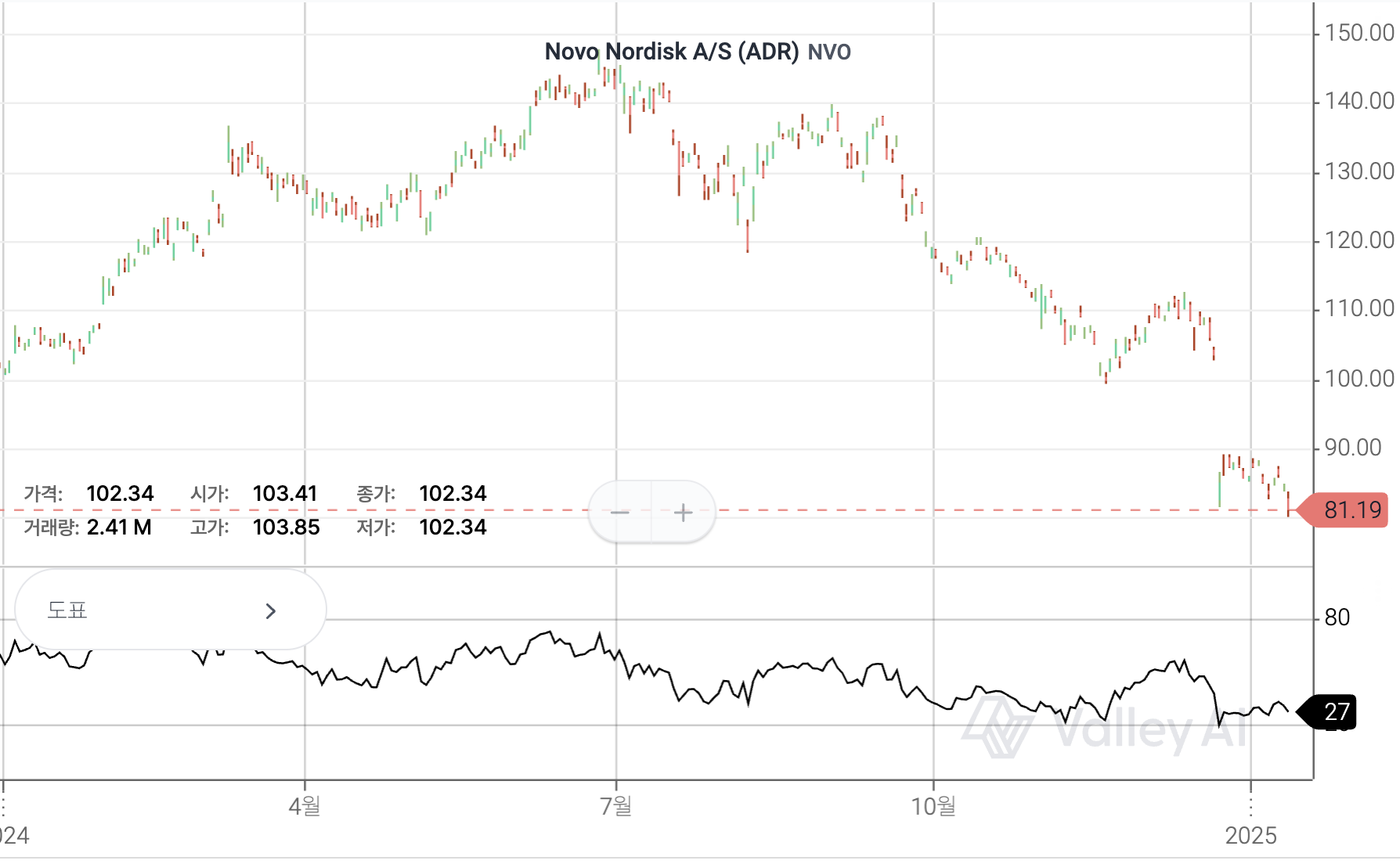This screenshot has height=864, width=1400.
Task: Click the 시가 103.41 open price readout
Action: (254, 494)
